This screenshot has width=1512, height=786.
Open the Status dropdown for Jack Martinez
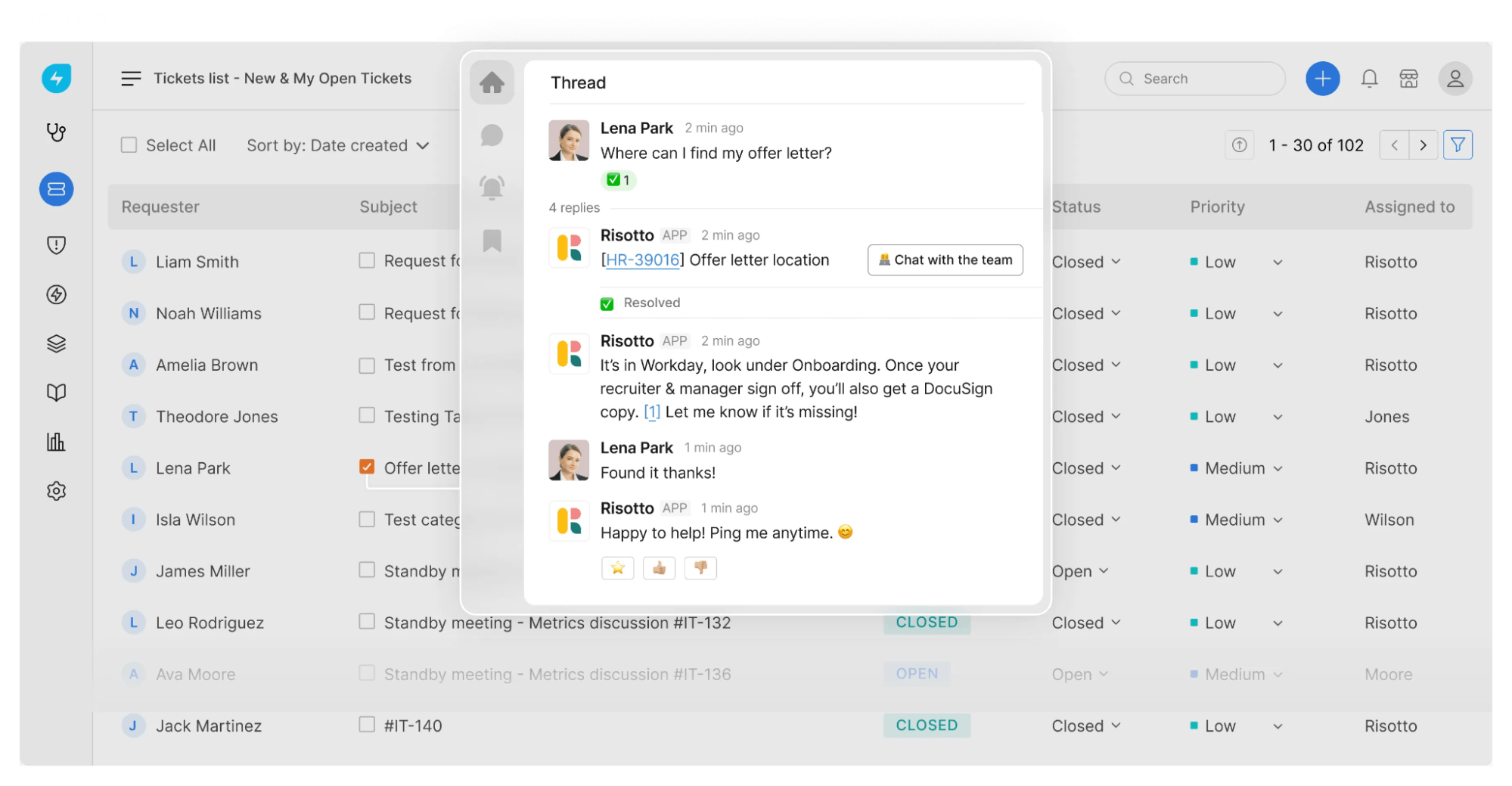pos(1086,725)
